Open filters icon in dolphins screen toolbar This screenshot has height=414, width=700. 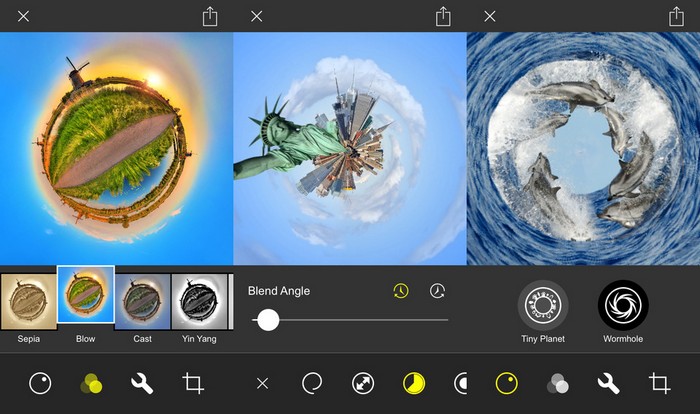[558, 383]
